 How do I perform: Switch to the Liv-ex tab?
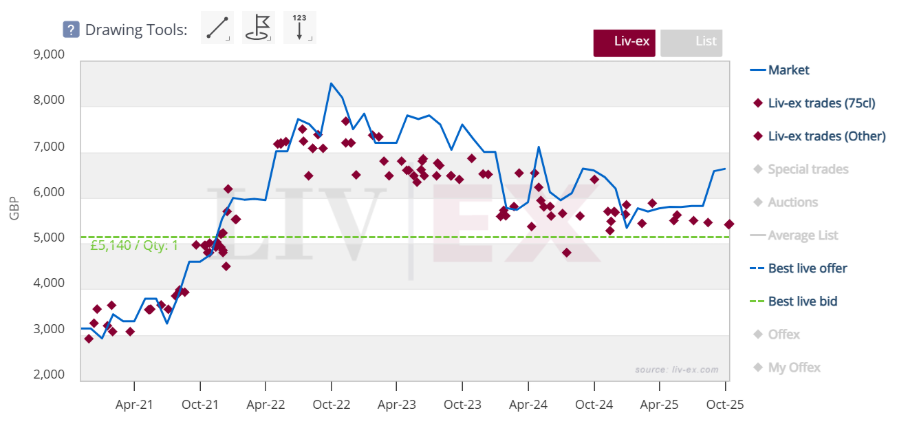point(624,43)
